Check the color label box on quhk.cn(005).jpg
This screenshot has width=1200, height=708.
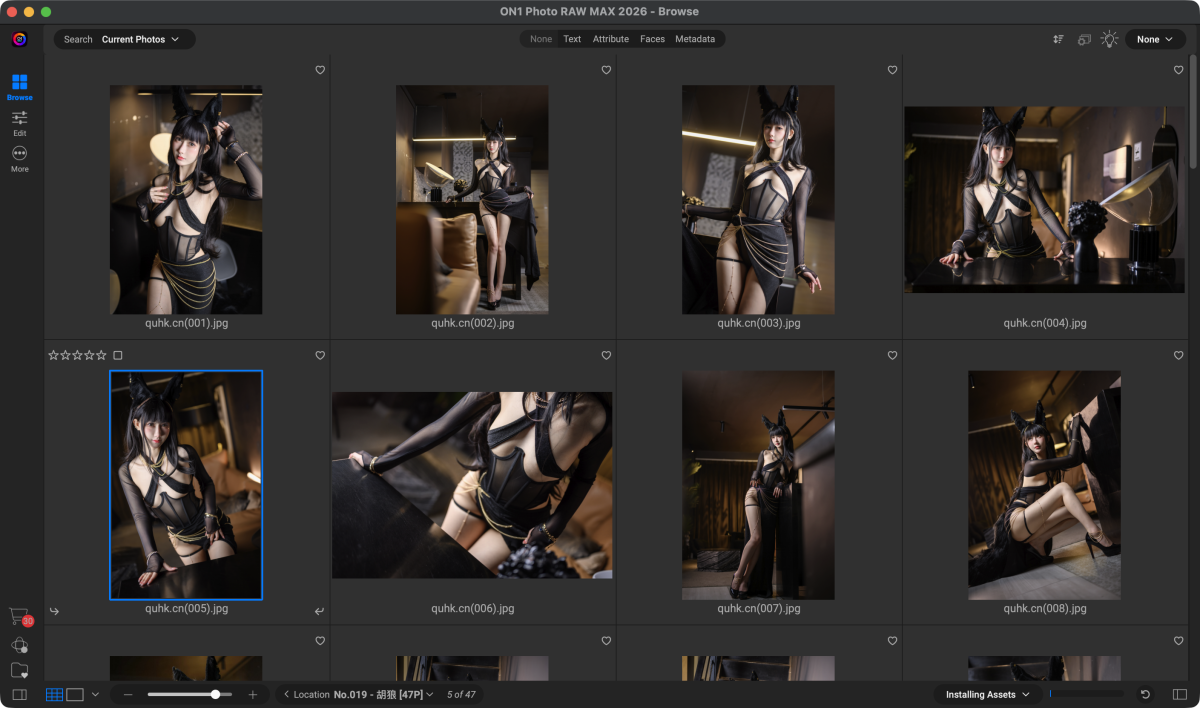coord(118,355)
